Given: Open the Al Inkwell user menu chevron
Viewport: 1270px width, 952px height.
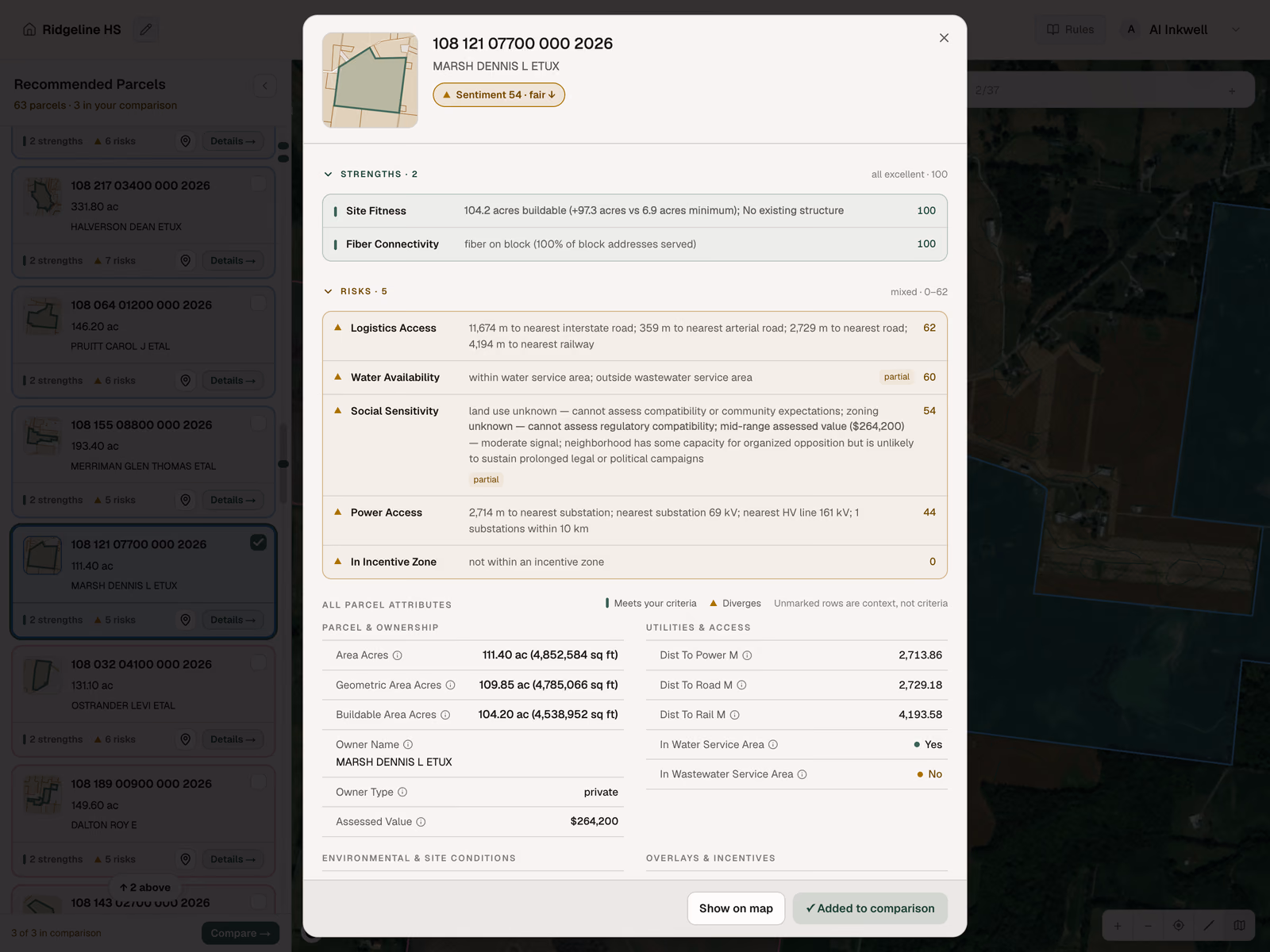Looking at the screenshot, I should (1235, 29).
